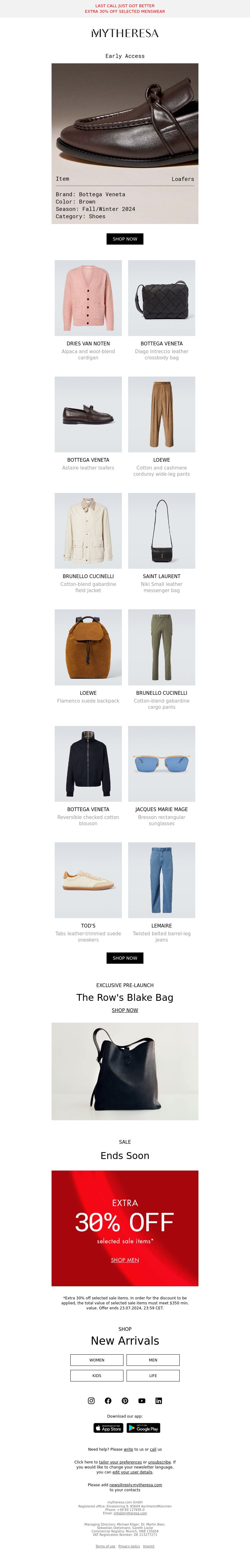Click SHOP NOW under The Row's Blake Bag
The height and width of the screenshot is (1568, 250).
pyautogui.click(x=125, y=1010)
